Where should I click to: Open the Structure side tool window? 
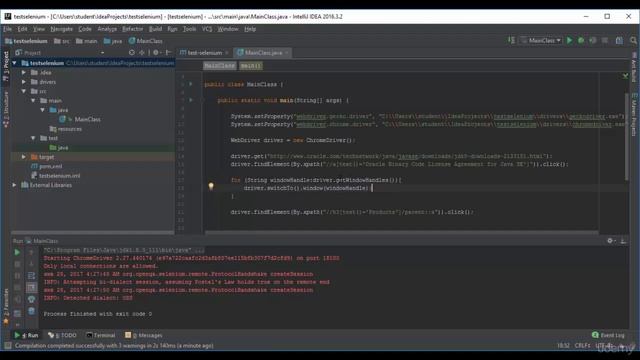[6, 109]
